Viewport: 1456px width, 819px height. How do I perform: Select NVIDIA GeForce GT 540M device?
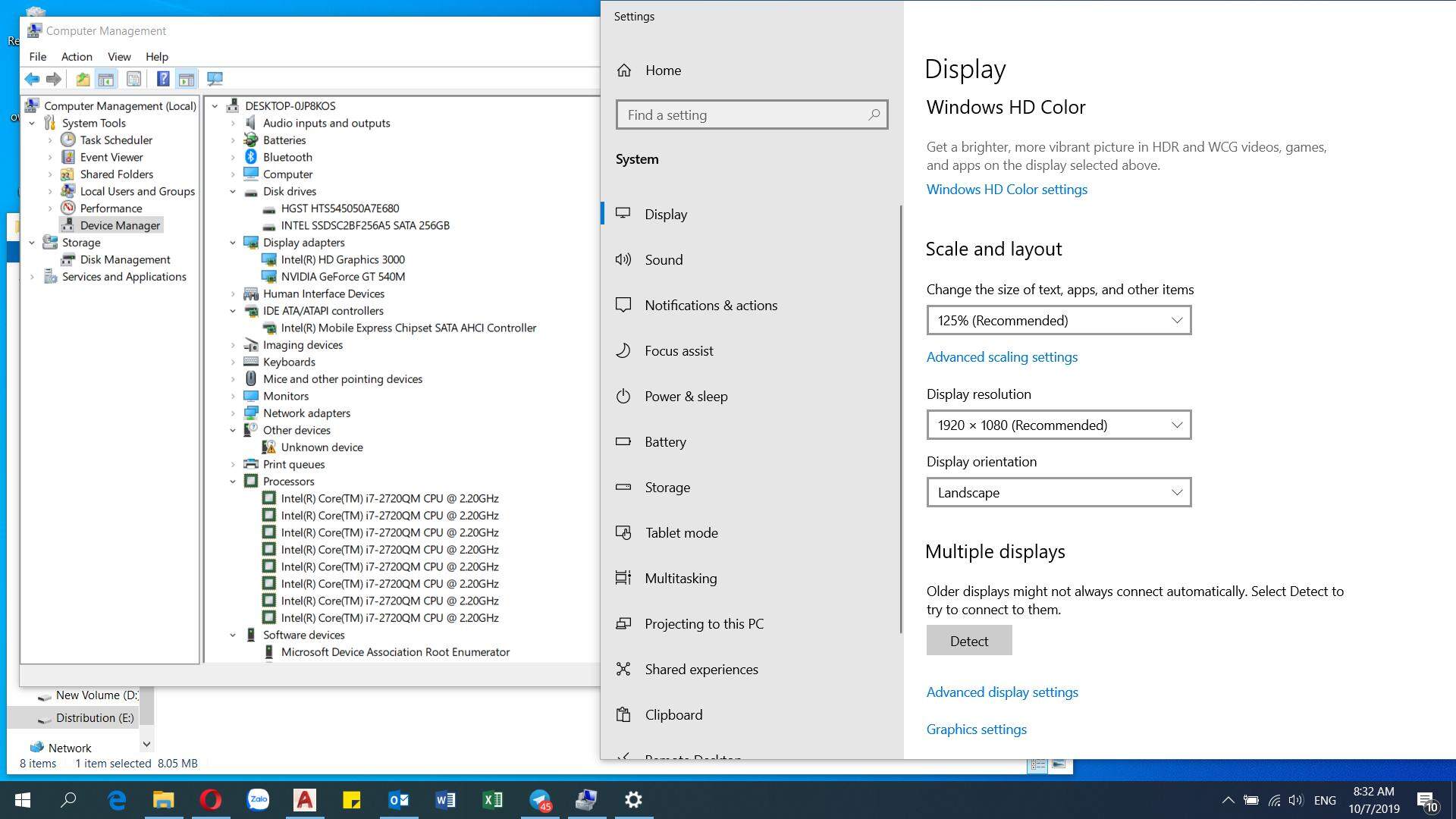343,277
